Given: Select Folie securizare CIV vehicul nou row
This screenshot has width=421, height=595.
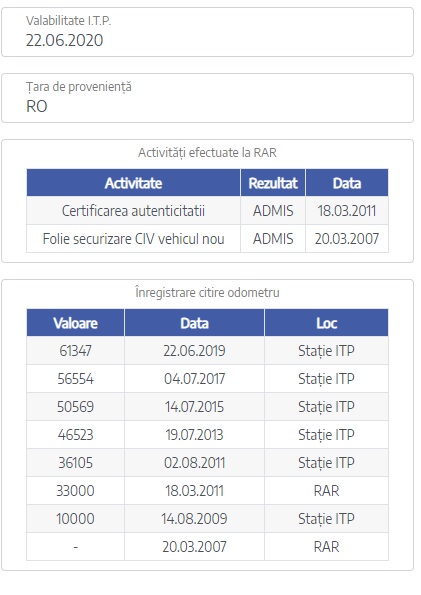Looking at the screenshot, I should 207,239.
